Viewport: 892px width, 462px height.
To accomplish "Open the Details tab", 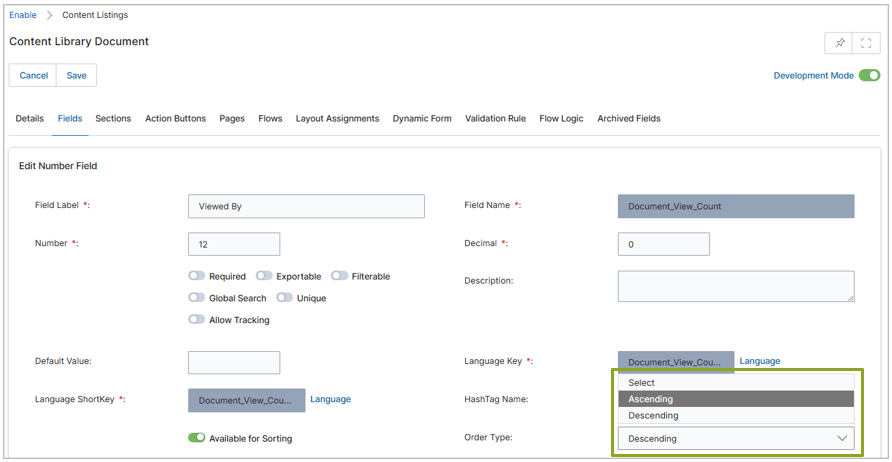I will click(30, 118).
